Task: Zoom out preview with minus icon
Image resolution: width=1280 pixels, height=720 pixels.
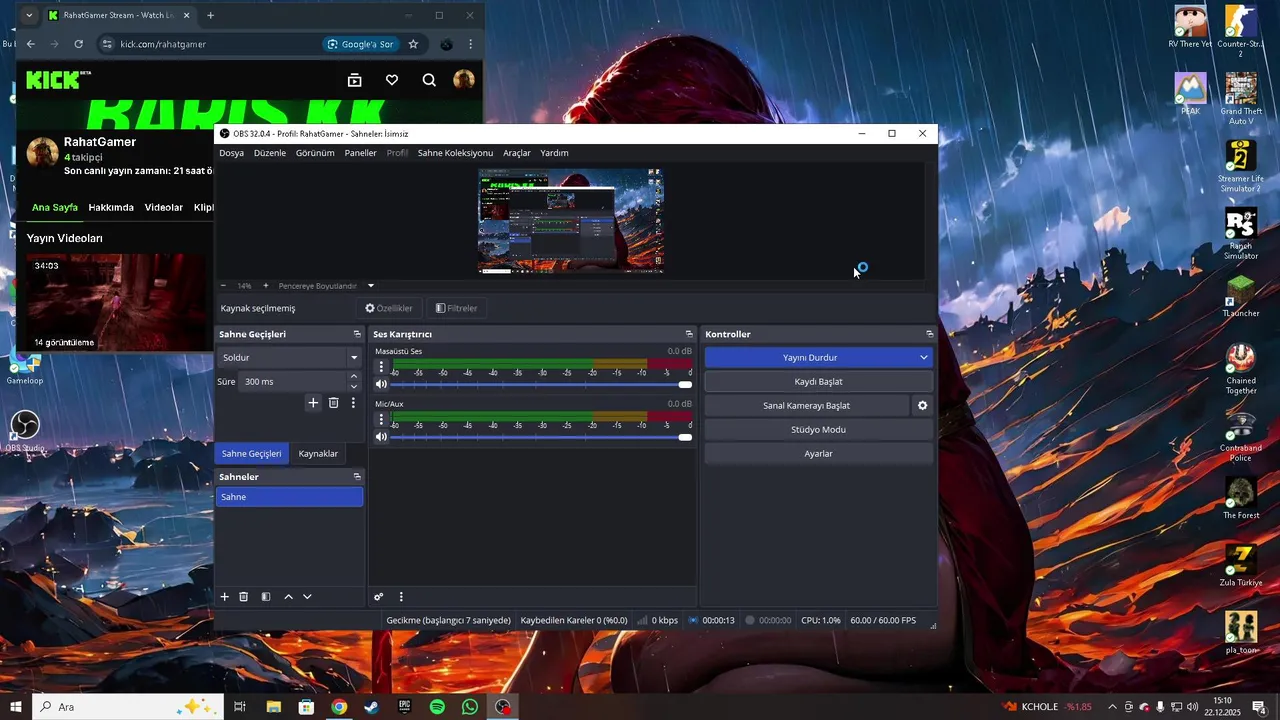Action: [x=223, y=286]
